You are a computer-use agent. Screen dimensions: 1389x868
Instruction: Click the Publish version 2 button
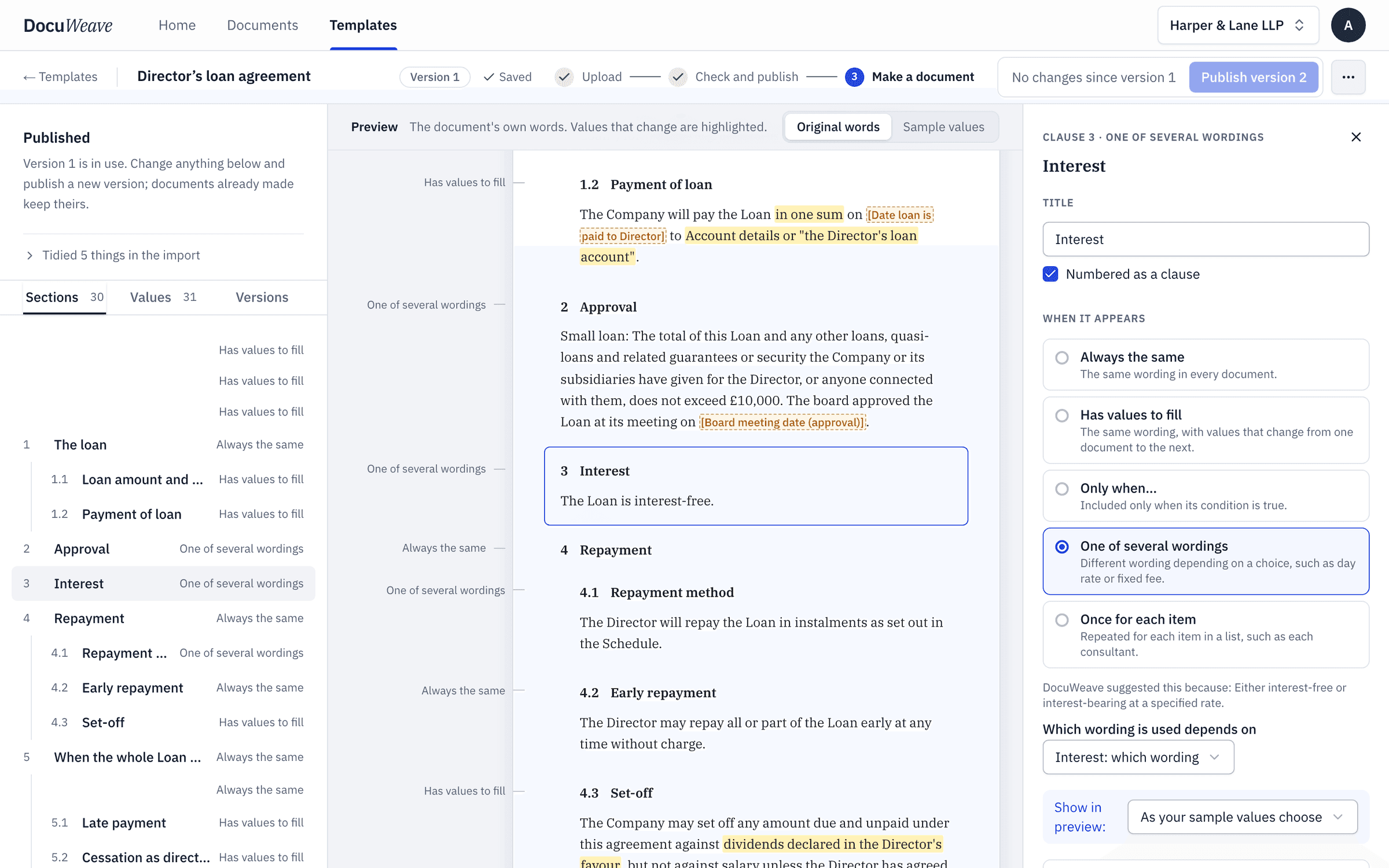click(1254, 77)
